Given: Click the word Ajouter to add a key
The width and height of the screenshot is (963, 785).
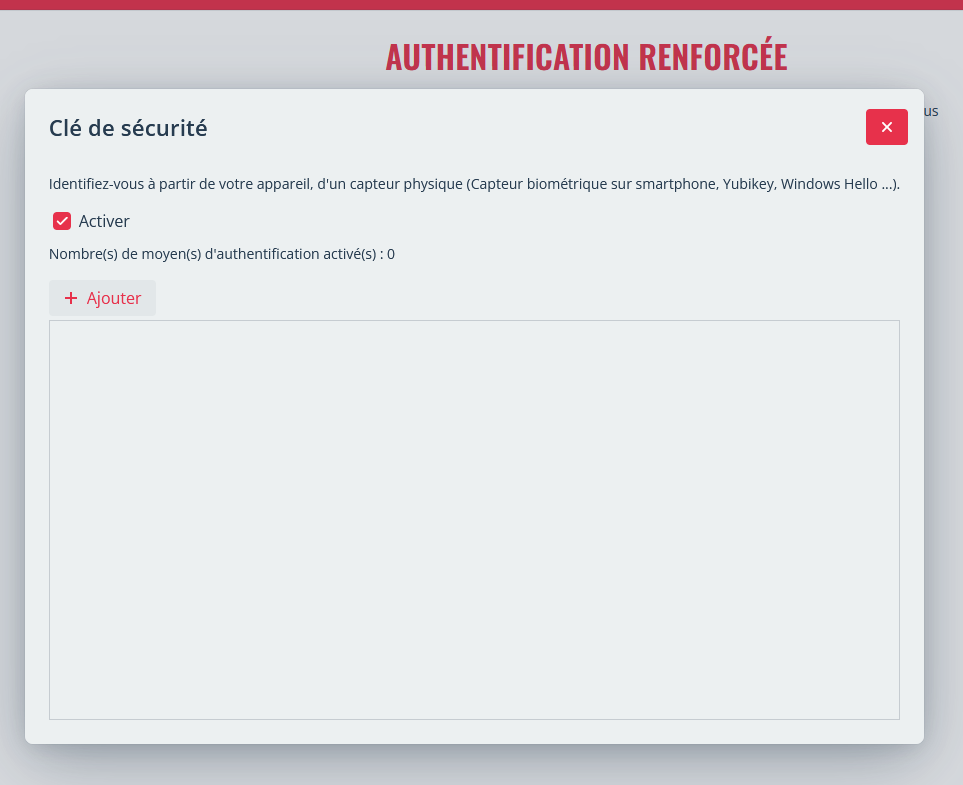Looking at the screenshot, I should coord(114,298).
